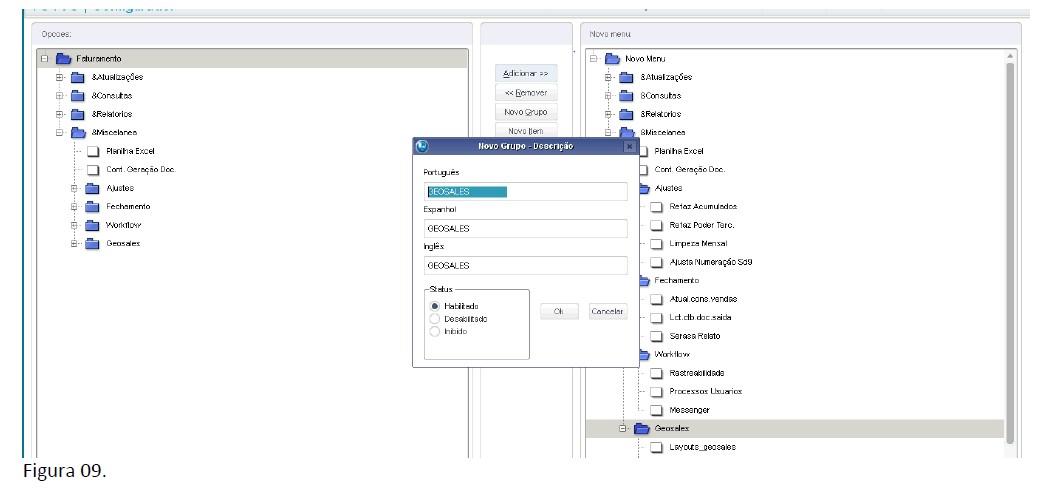Click the Novo Grupo dialog title bar icon

tap(422, 146)
